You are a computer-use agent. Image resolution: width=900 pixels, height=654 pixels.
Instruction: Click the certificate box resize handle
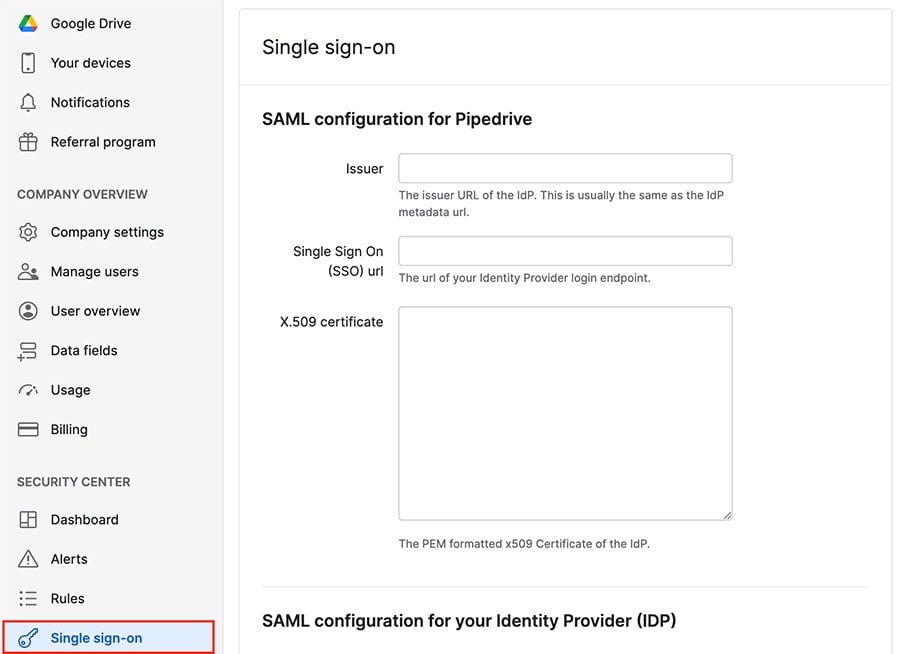tap(727, 515)
